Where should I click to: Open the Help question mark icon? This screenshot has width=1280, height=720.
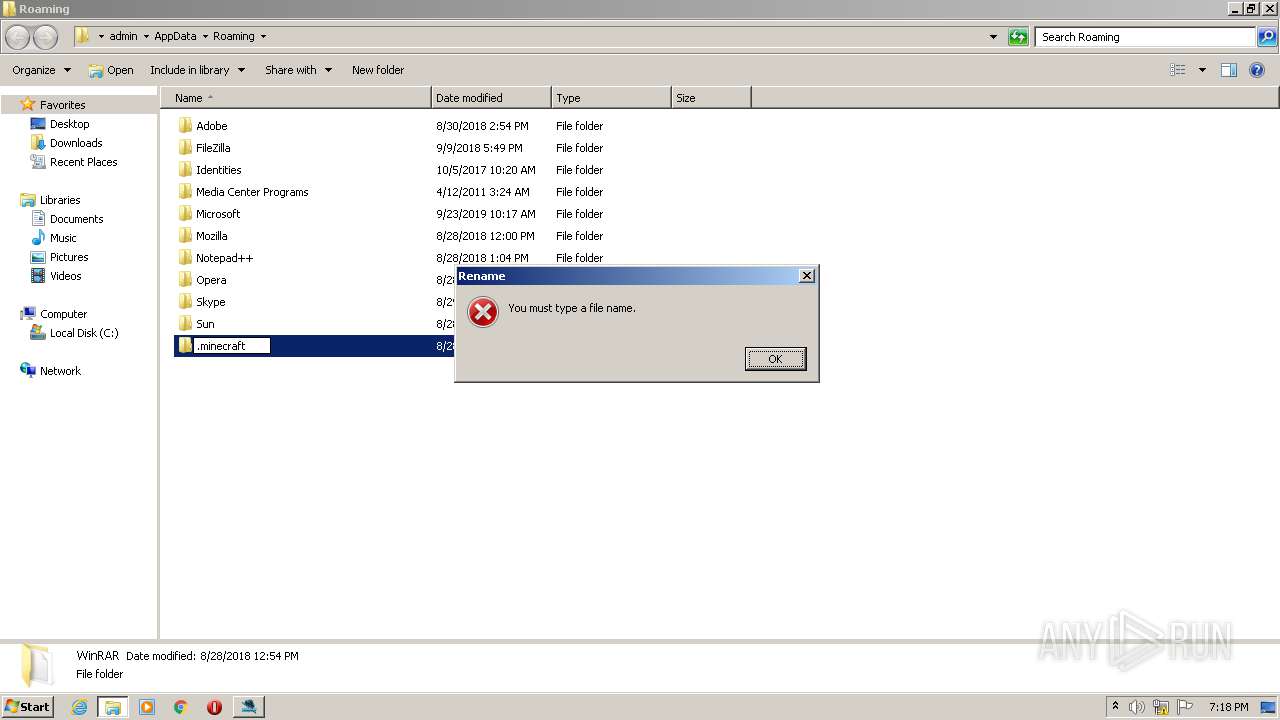(1258, 70)
